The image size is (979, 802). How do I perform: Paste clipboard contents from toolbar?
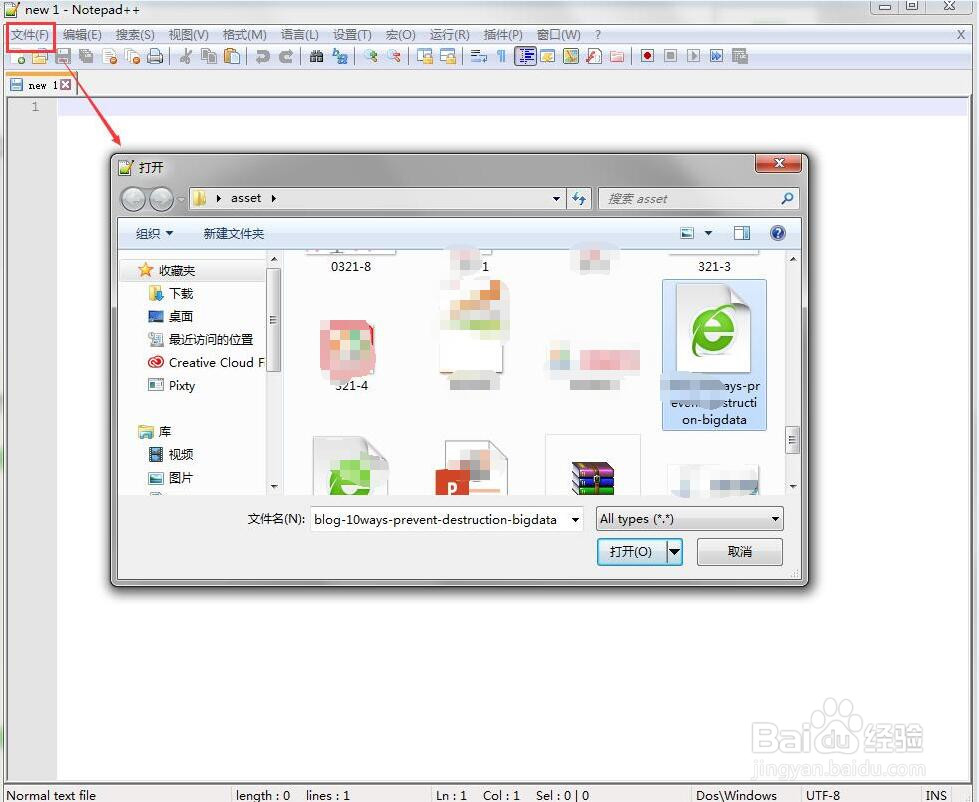[233, 56]
